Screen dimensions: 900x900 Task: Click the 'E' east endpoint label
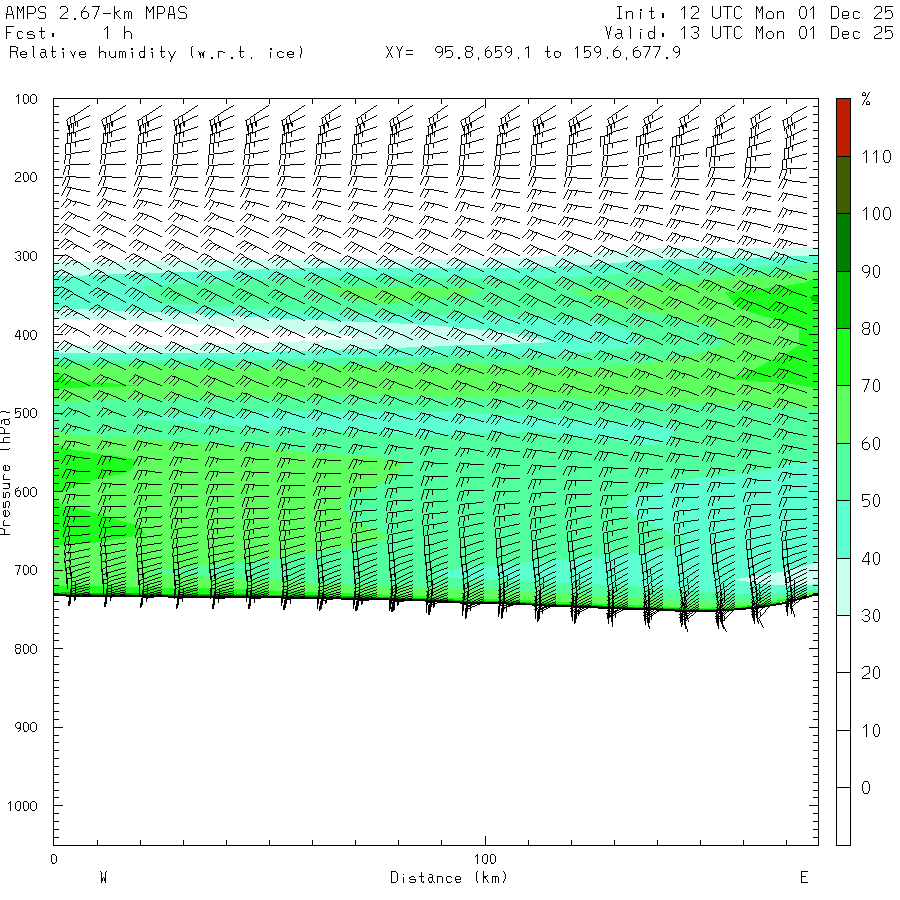804,878
